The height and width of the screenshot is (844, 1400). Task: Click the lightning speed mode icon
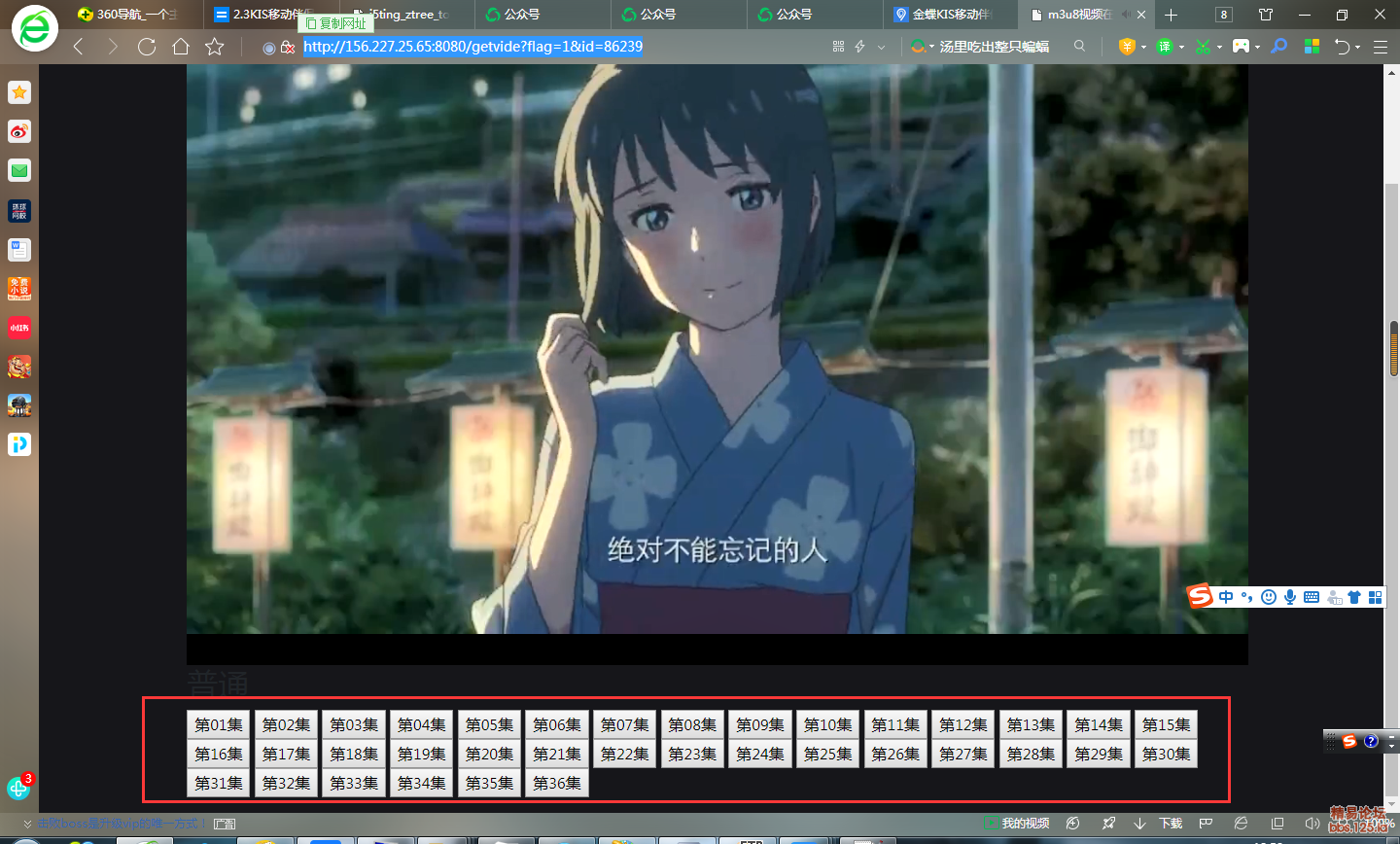859,47
